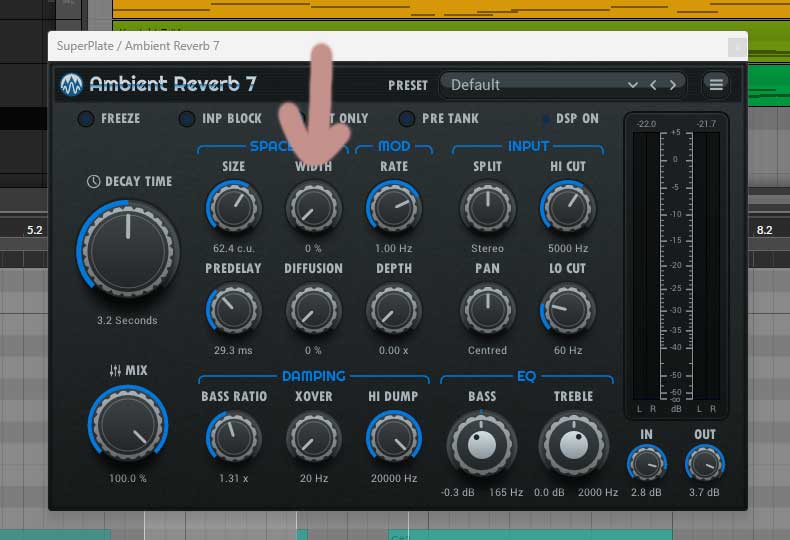This screenshot has height=540, width=790.
Task: Select next preset with right arrow
Action: [x=672, y=85]
